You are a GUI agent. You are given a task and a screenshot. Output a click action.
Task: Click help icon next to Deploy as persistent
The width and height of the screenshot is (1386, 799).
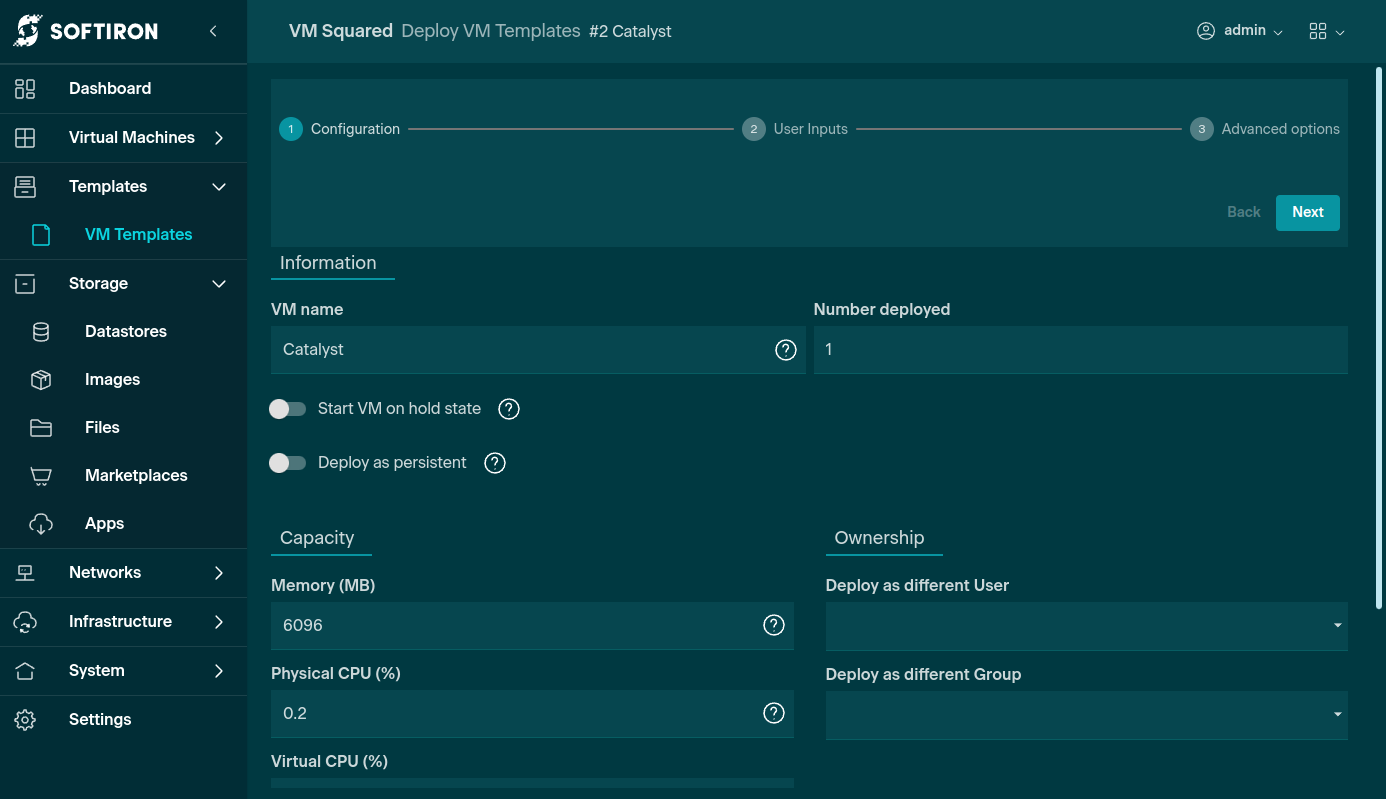[x=495, y=463]
